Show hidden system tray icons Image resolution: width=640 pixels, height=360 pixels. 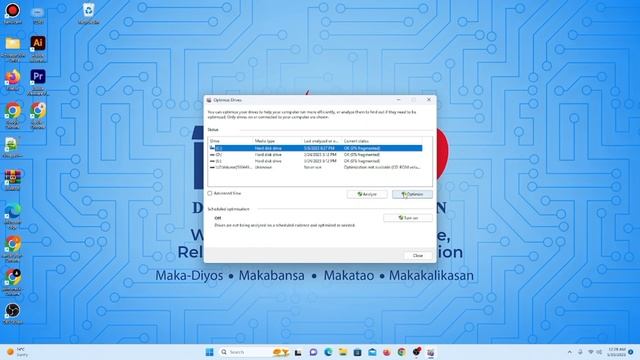pyautogui.click(x=570, y=352)
